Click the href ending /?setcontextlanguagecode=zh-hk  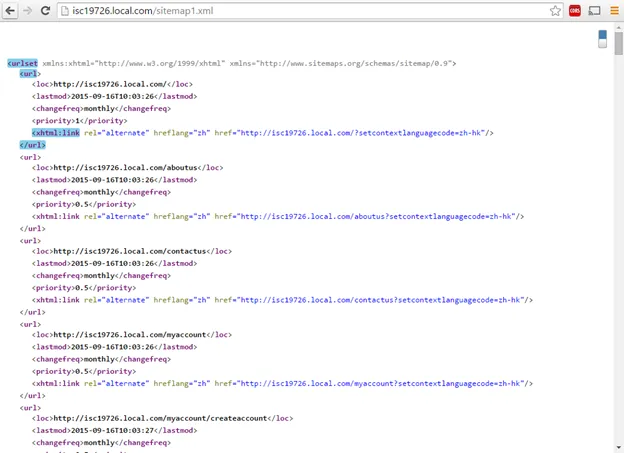click(x=361, y=133)
